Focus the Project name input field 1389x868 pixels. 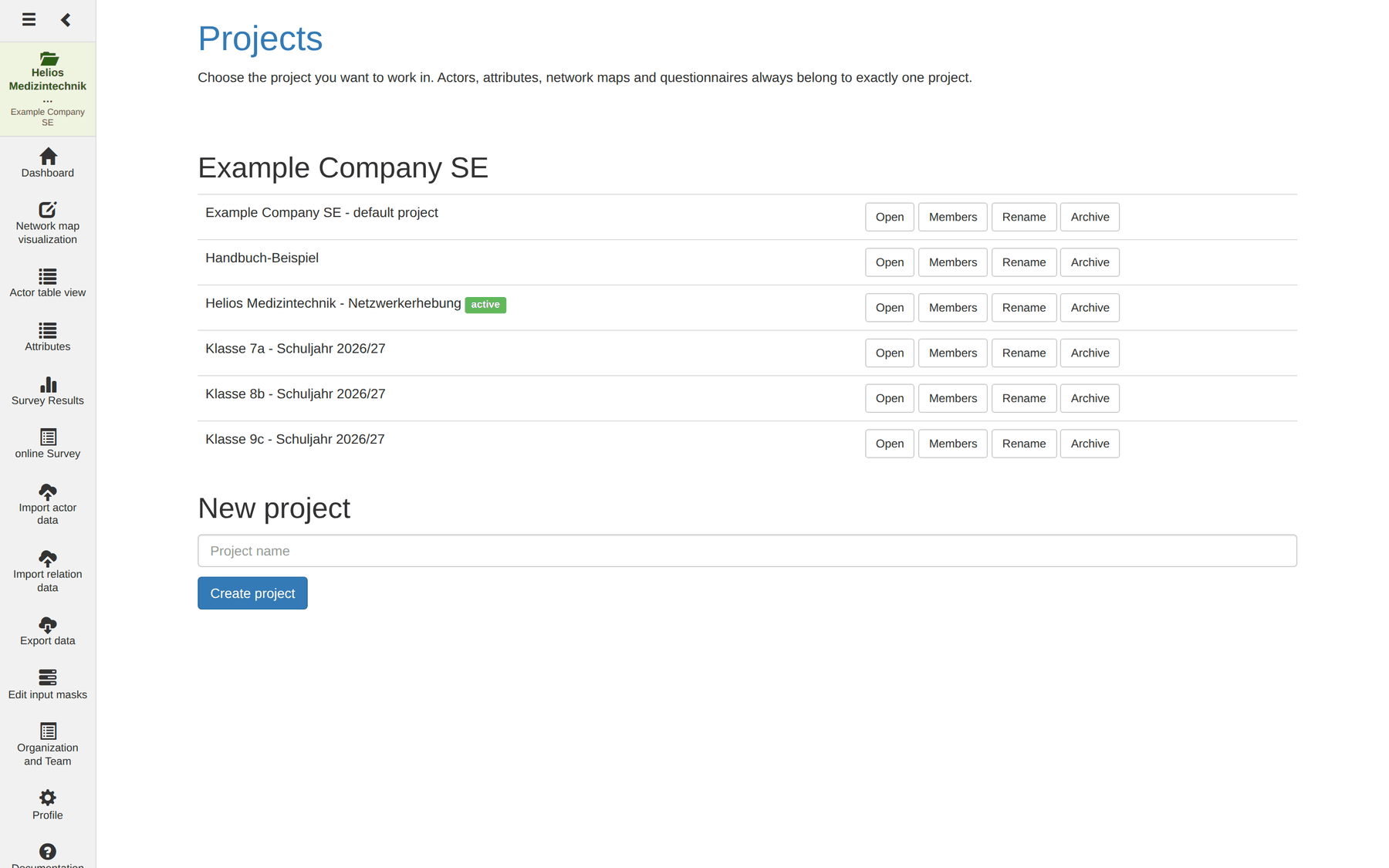tap(747, 551)
